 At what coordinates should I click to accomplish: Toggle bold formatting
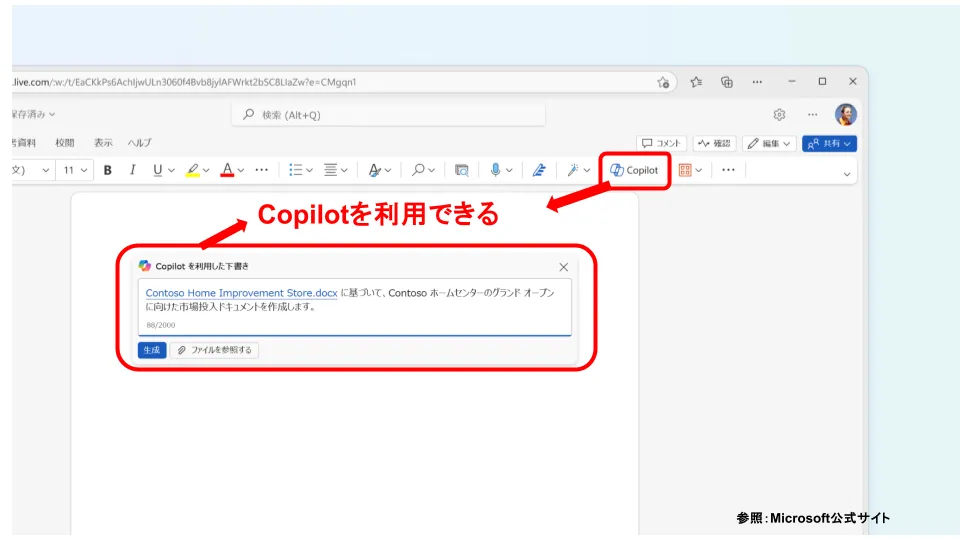click(108, 170)
